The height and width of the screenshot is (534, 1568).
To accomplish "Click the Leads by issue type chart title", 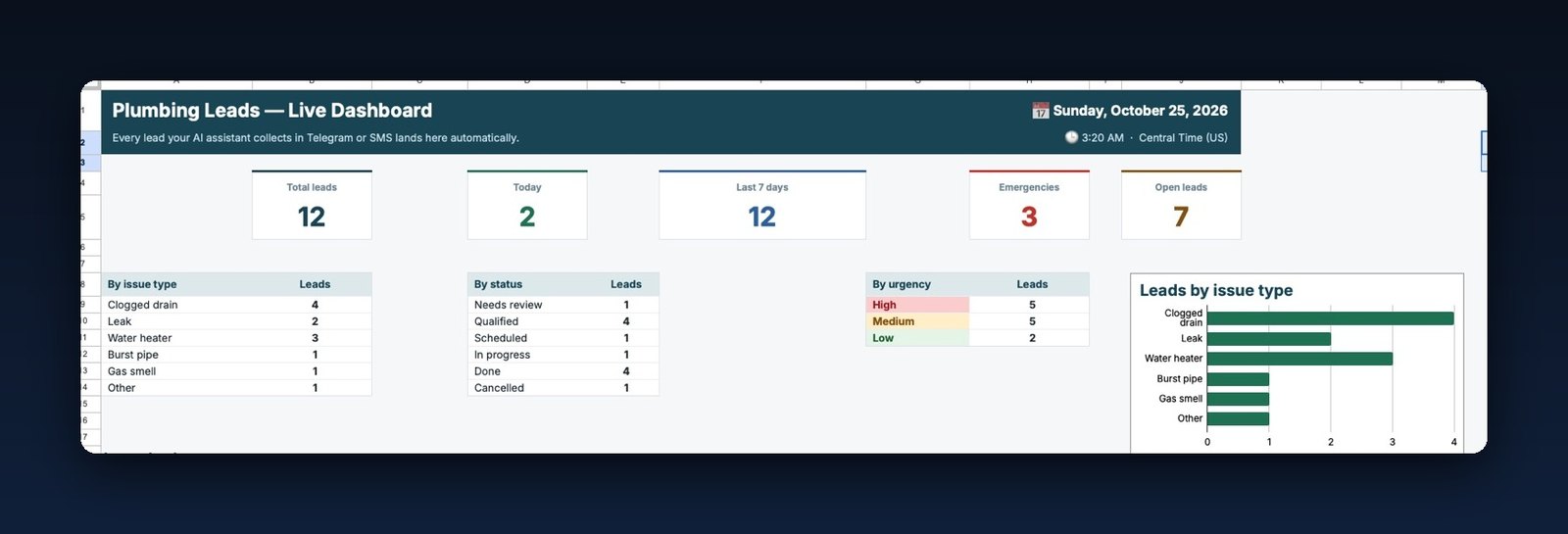I will 1216,290.
